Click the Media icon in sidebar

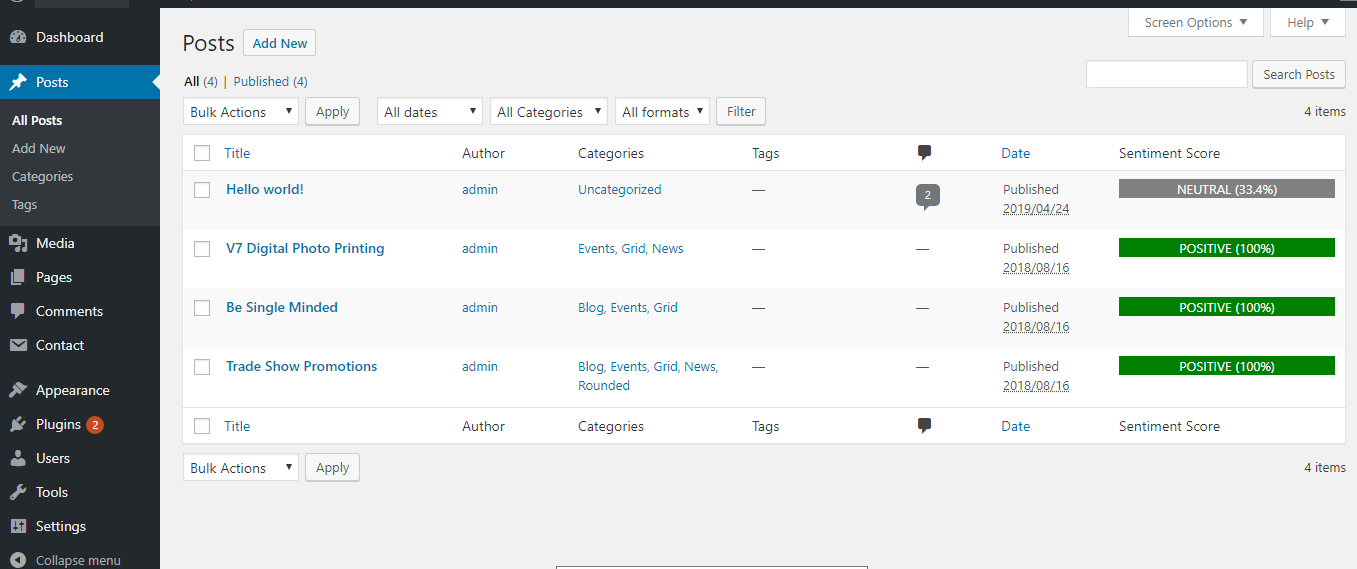point(18,243)
